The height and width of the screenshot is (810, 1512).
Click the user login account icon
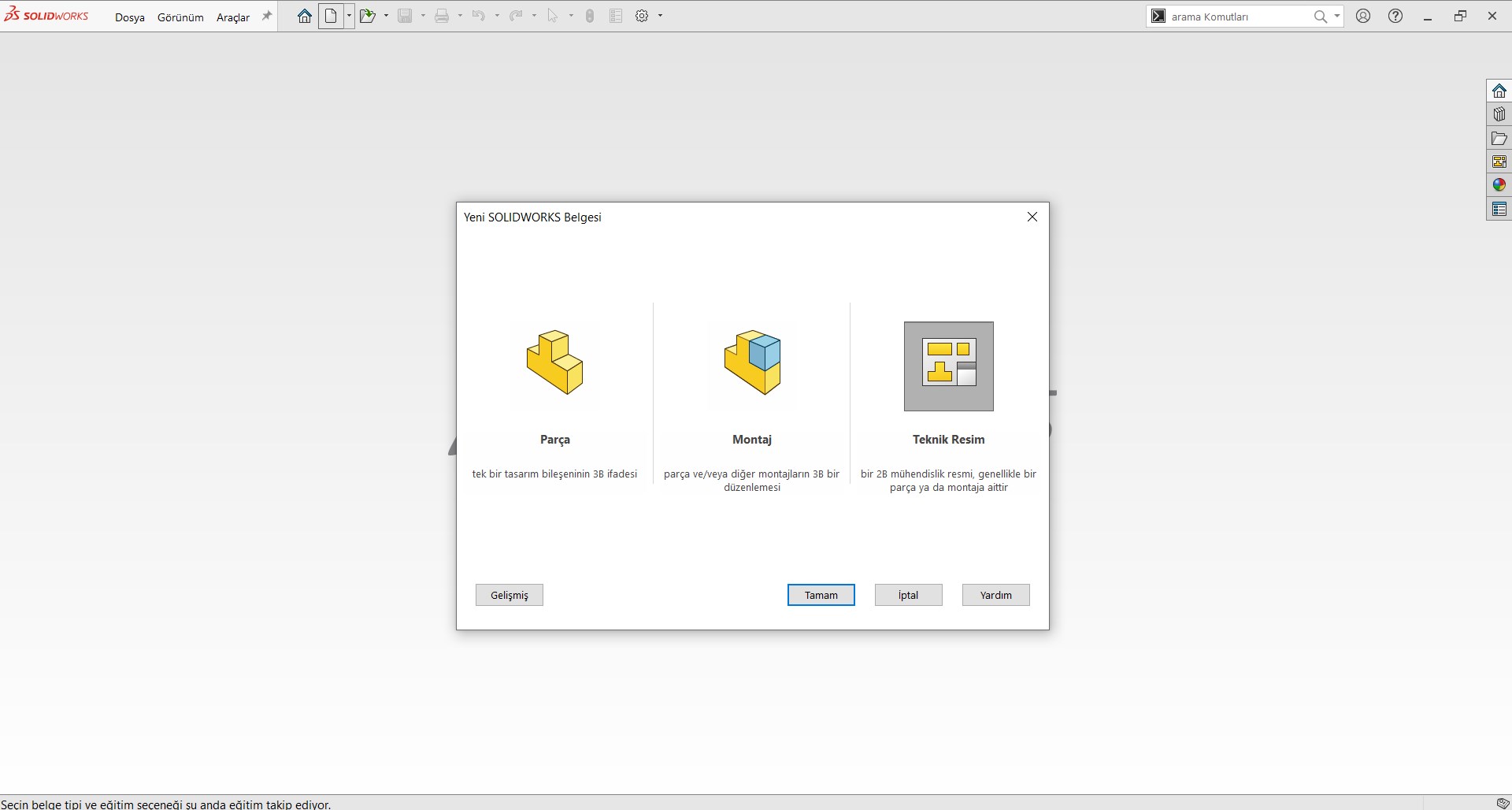click(1363, 16)
